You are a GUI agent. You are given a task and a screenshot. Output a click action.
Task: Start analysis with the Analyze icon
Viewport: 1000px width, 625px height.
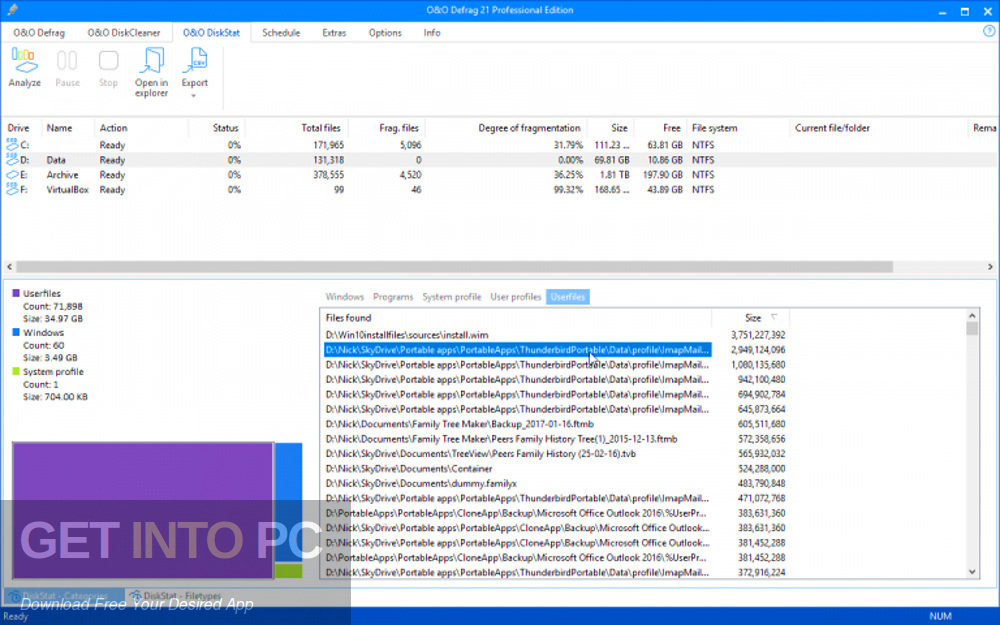[24, 61]
